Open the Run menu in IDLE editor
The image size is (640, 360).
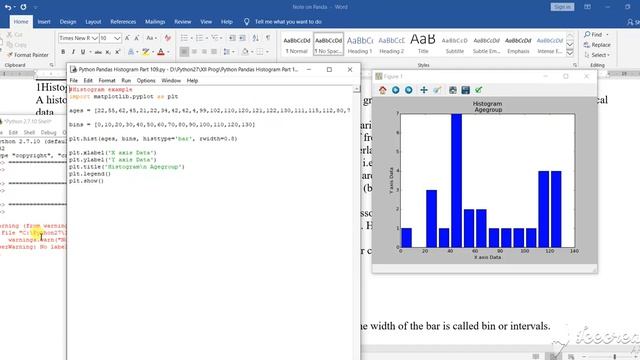pyautogui.click(x=126, y=81)
